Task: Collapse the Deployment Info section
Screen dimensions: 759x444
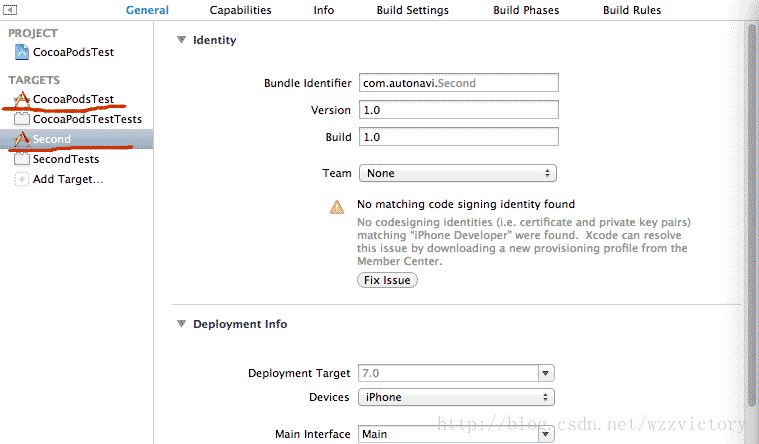Action: (181, 324)
